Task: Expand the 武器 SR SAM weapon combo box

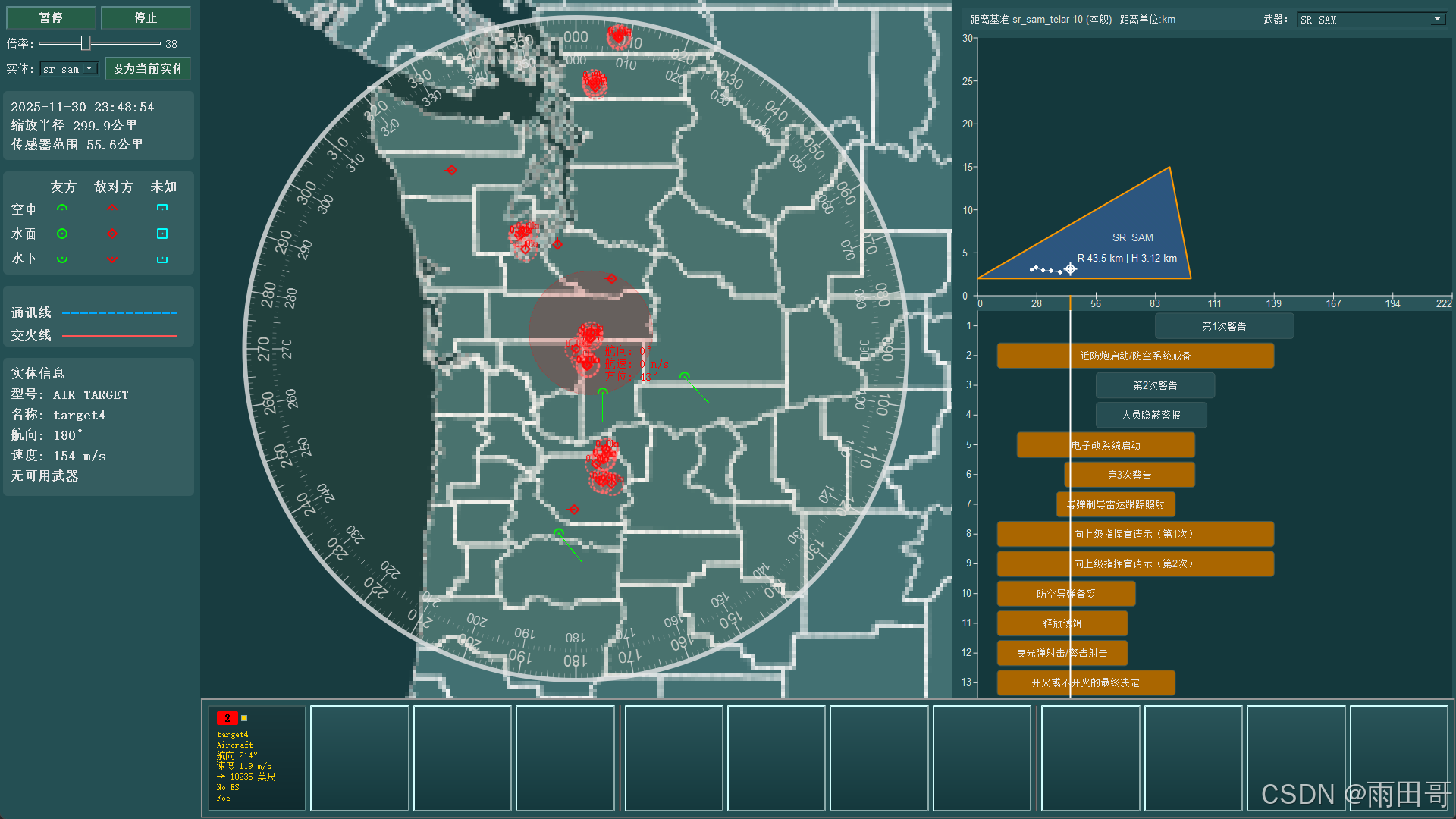Action: pyautogui.click(x=1371, y=19)
